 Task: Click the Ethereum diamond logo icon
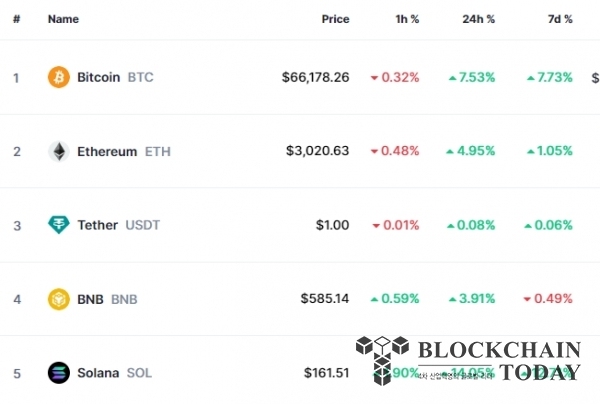(x=59, y=151)
